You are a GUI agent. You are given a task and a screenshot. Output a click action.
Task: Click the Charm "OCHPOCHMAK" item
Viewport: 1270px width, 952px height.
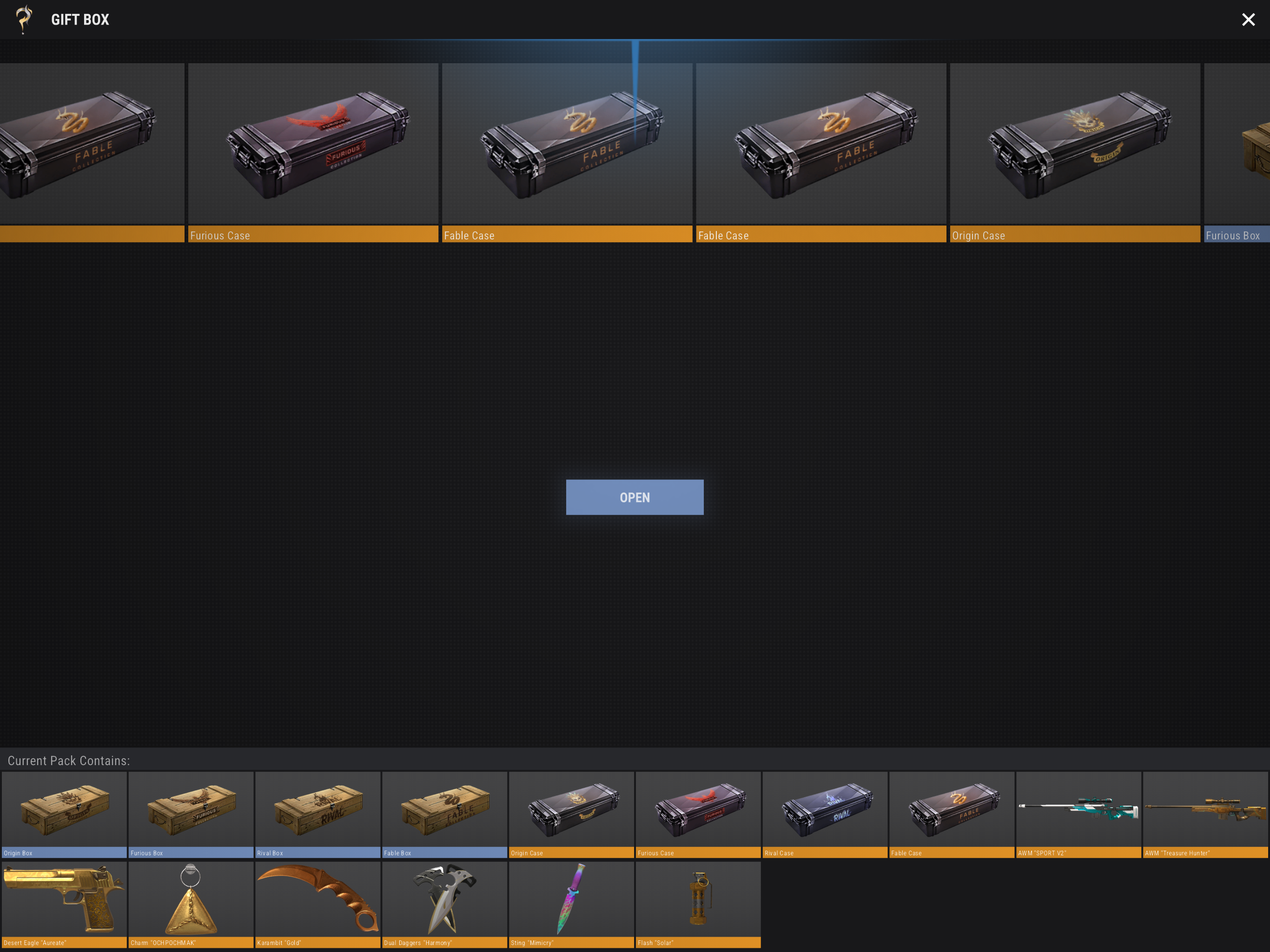191,903
